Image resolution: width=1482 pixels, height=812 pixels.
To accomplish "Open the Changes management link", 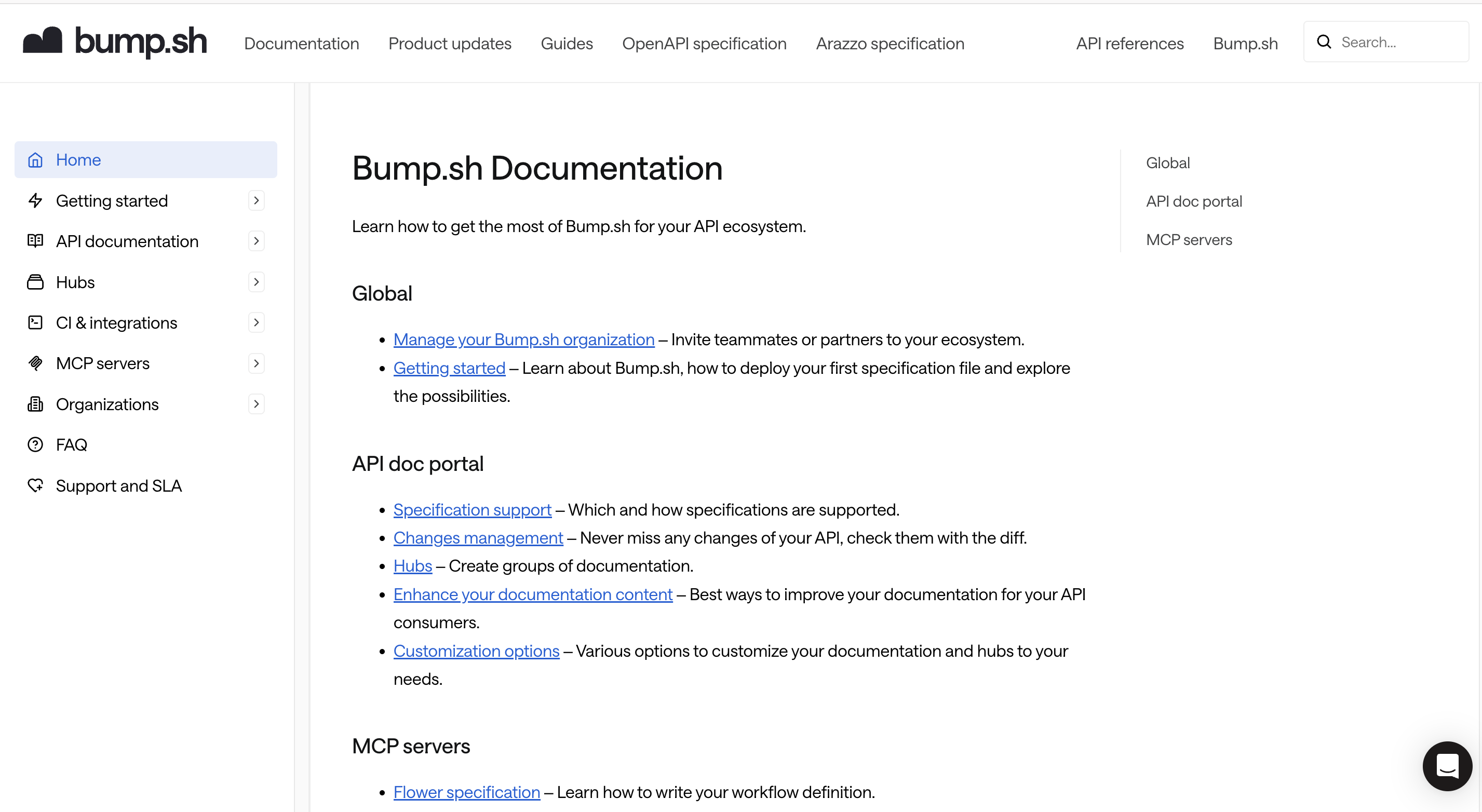I will 478,538.
